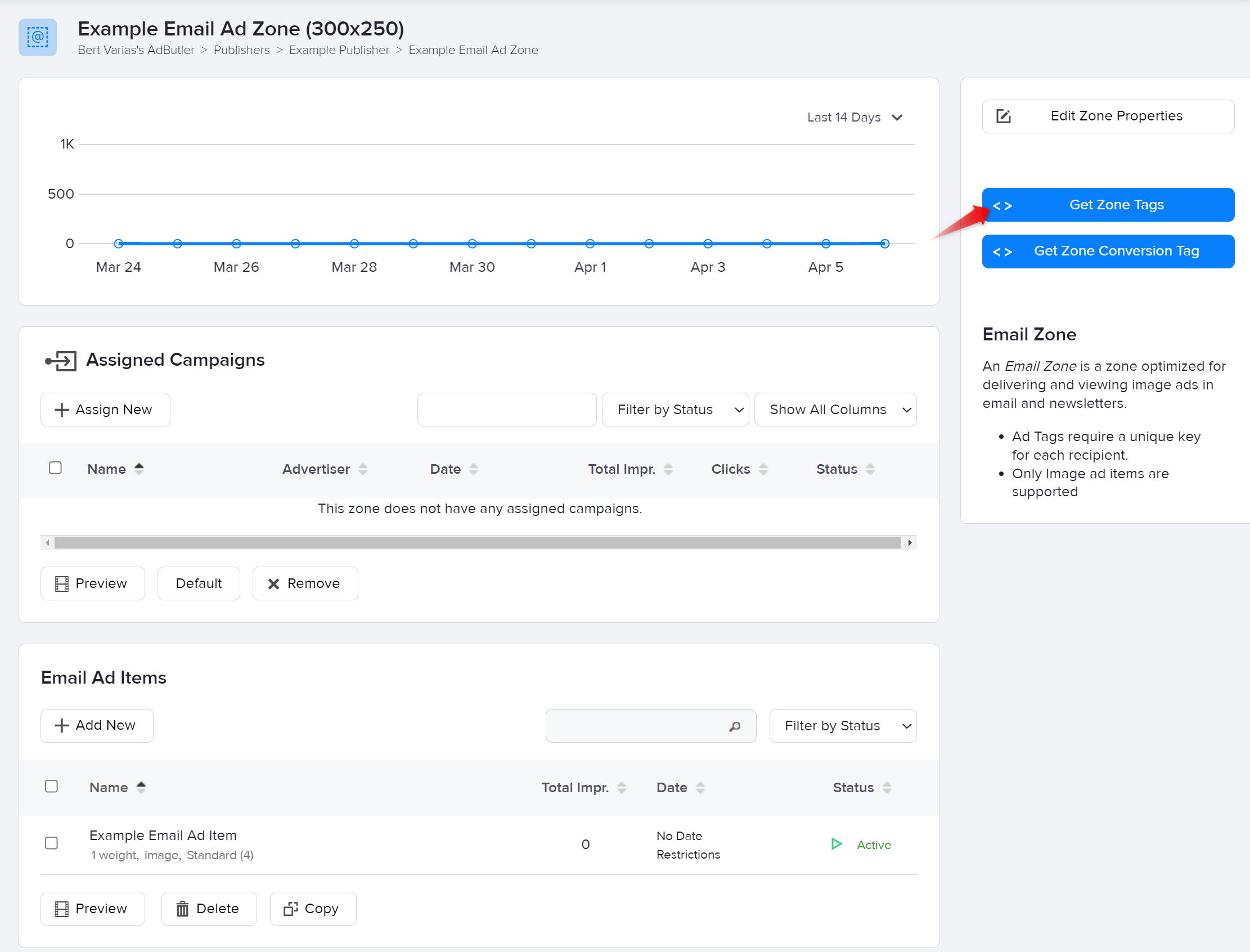Screen dimensions: 1250x952
Task: Open zone properties via the pencil icon
Action: (x=1004, y=115)
